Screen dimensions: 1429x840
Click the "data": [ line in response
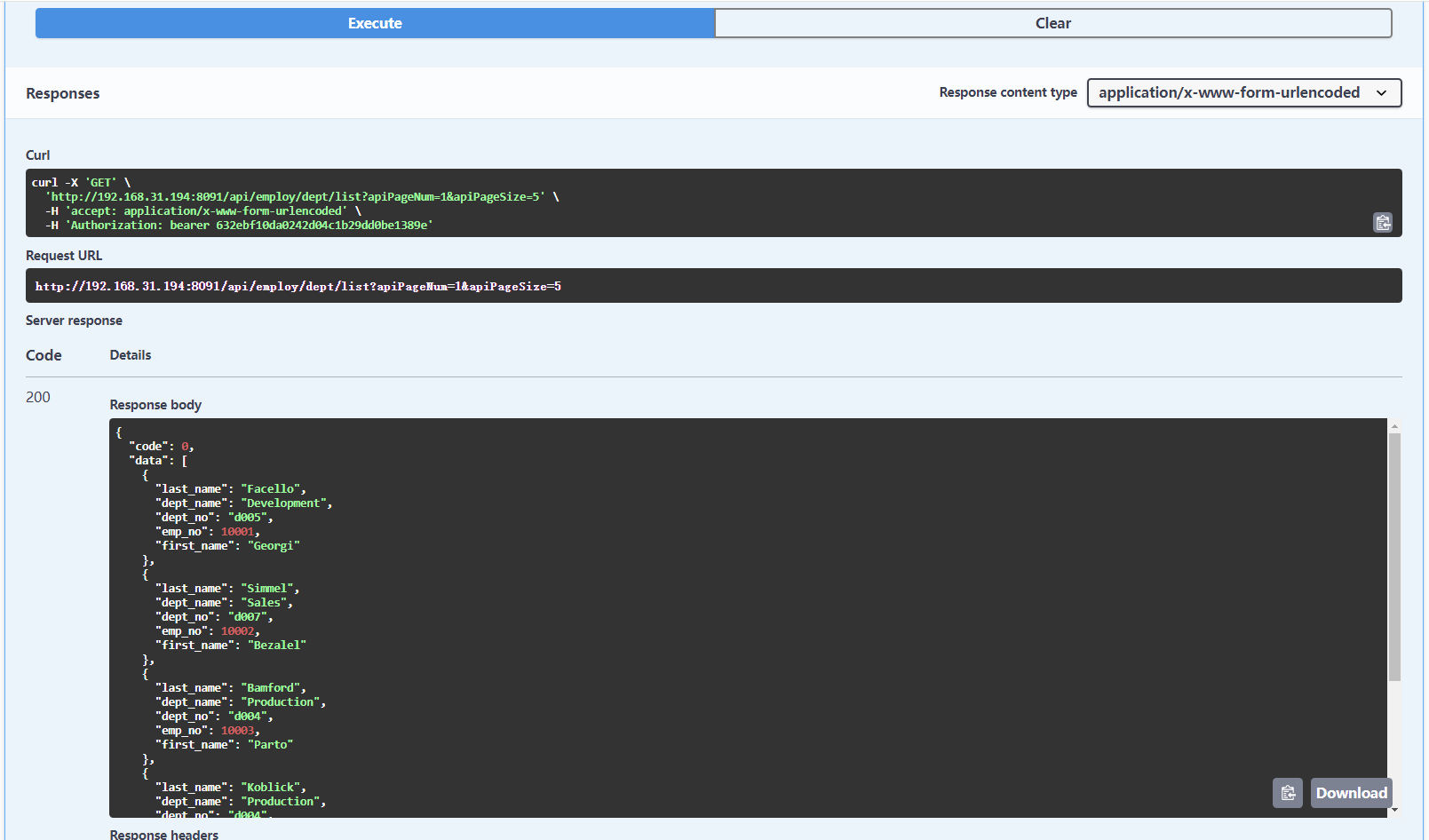click(x=158, y=460)
